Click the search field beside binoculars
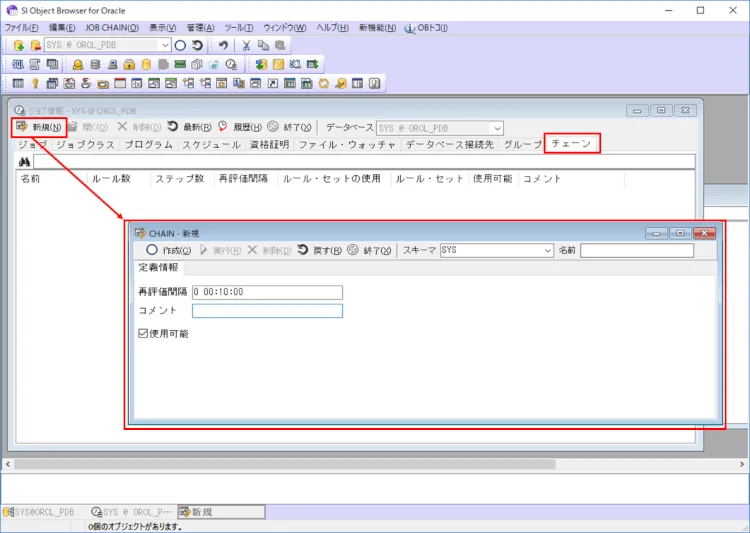 (x=364, y=162)
